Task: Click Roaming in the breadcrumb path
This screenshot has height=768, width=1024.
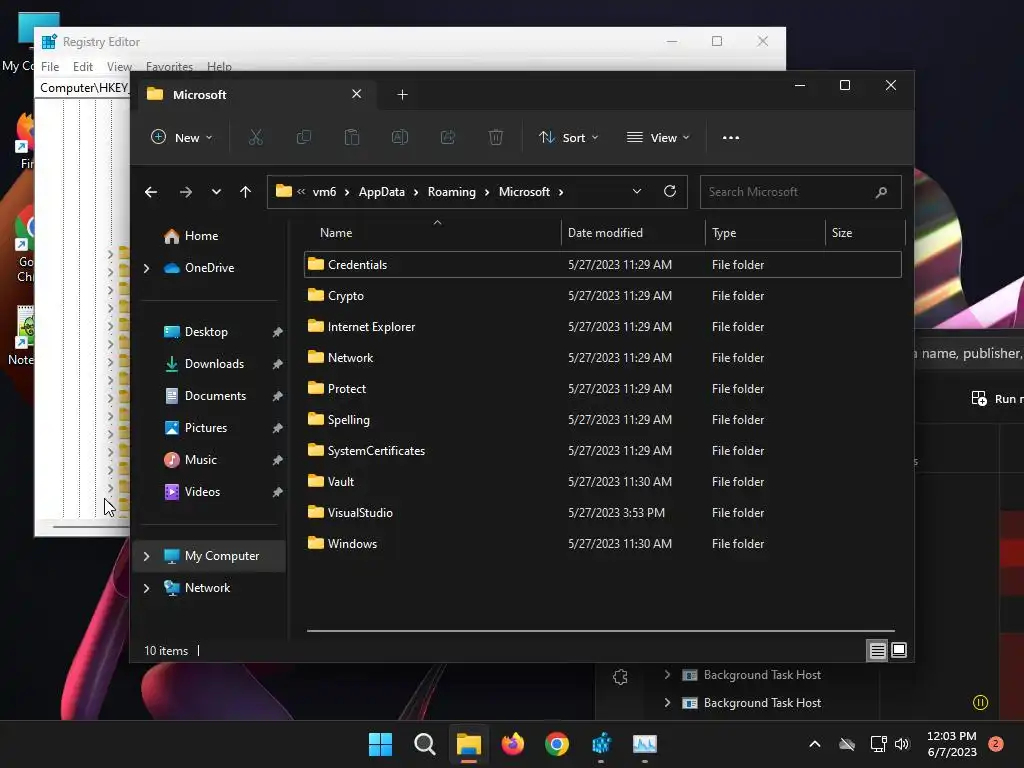Action: (451, 192)
